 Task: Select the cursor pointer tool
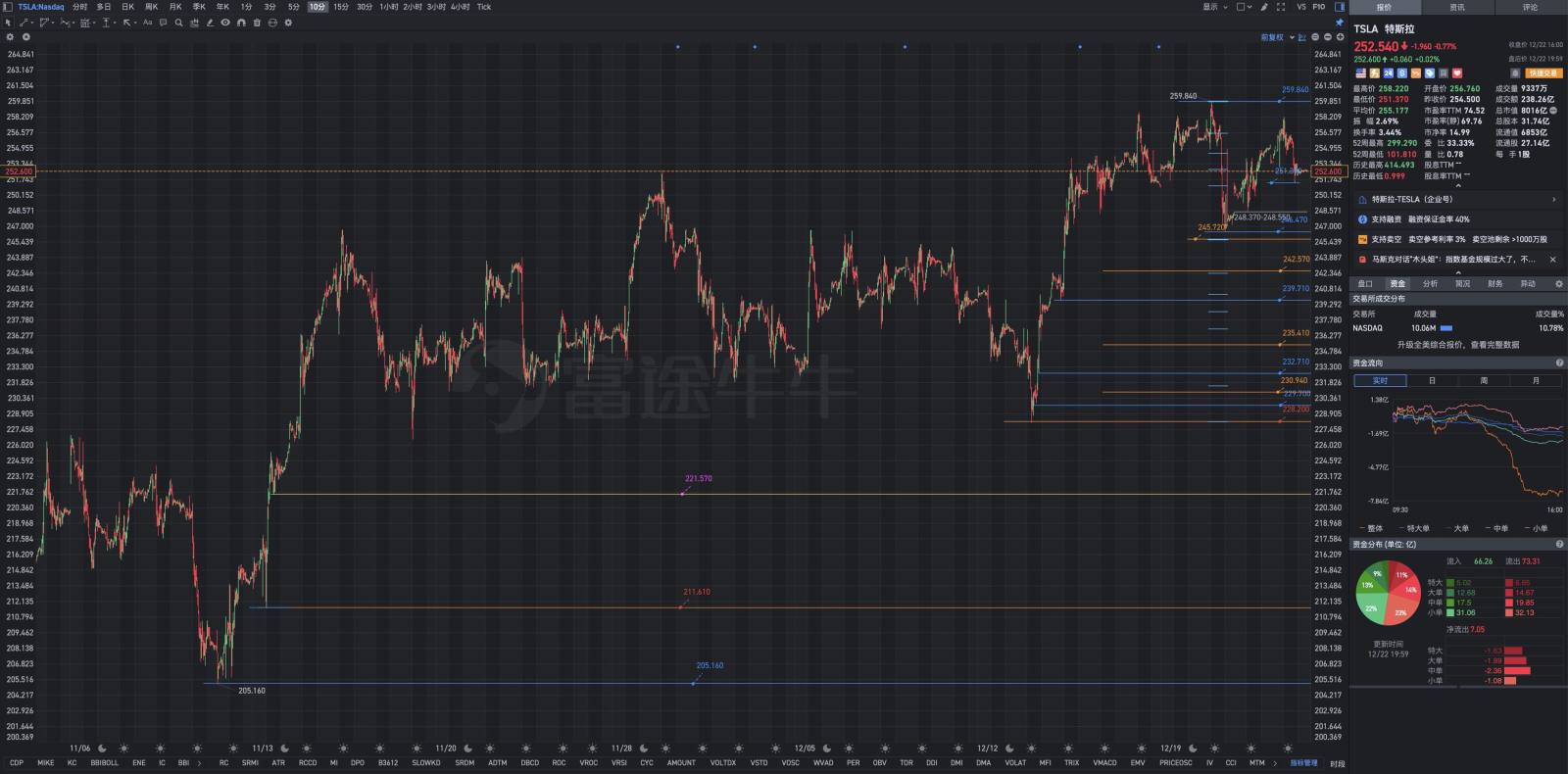[8, 23]
